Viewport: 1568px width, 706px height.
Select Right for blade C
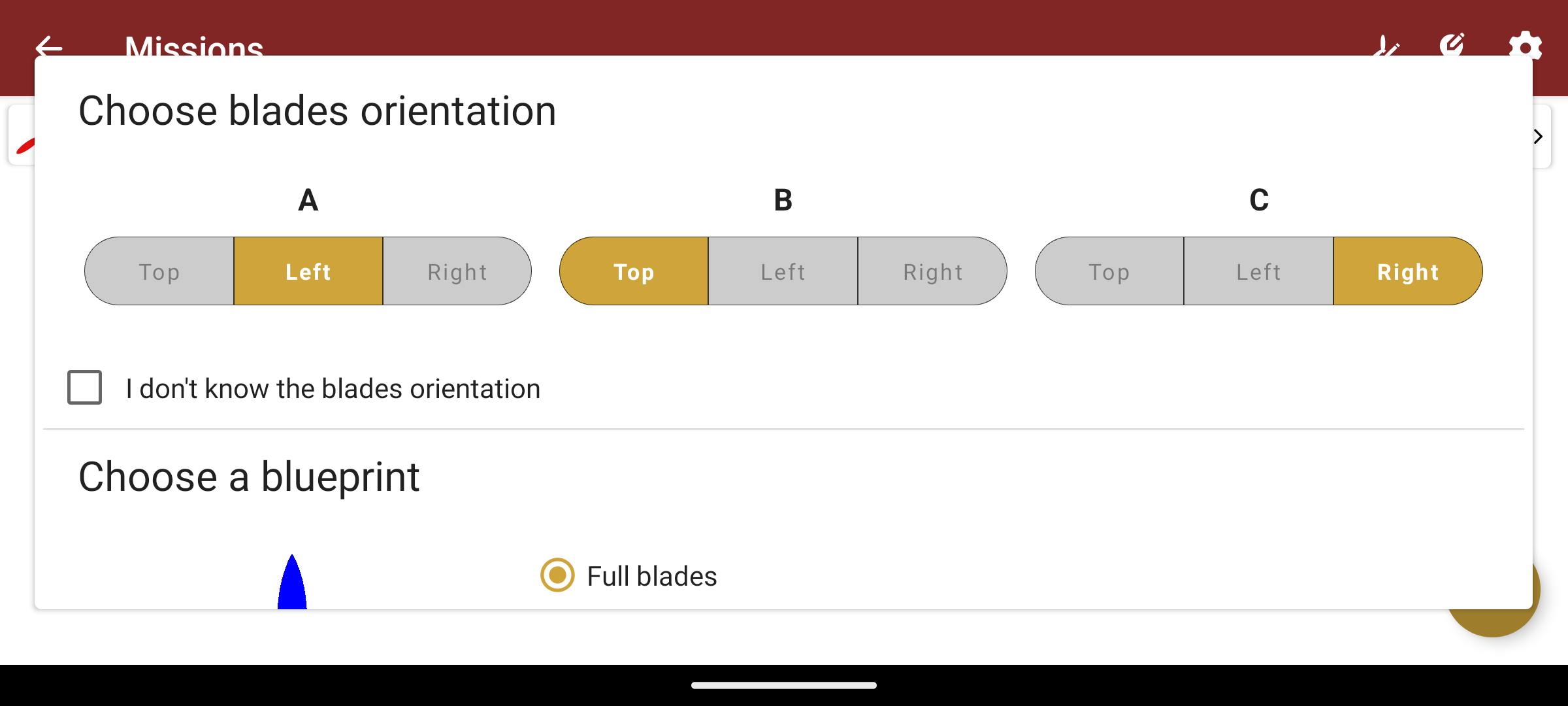pos(1408,271)
